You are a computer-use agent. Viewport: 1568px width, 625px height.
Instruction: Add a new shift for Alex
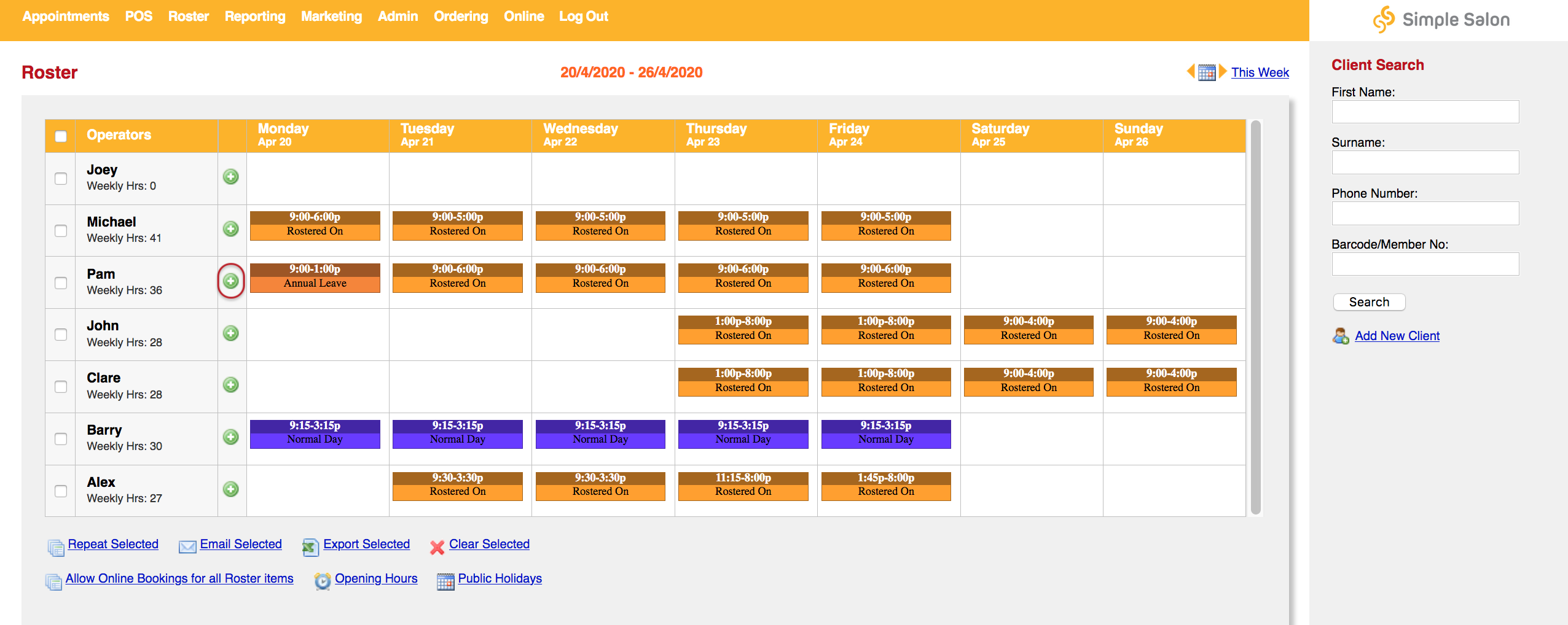[230, 489]
